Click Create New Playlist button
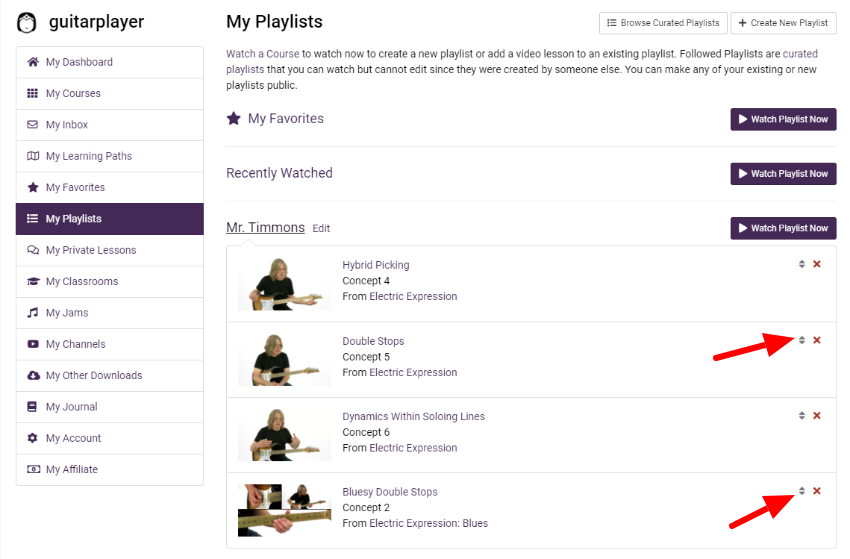 coord(784,23)
